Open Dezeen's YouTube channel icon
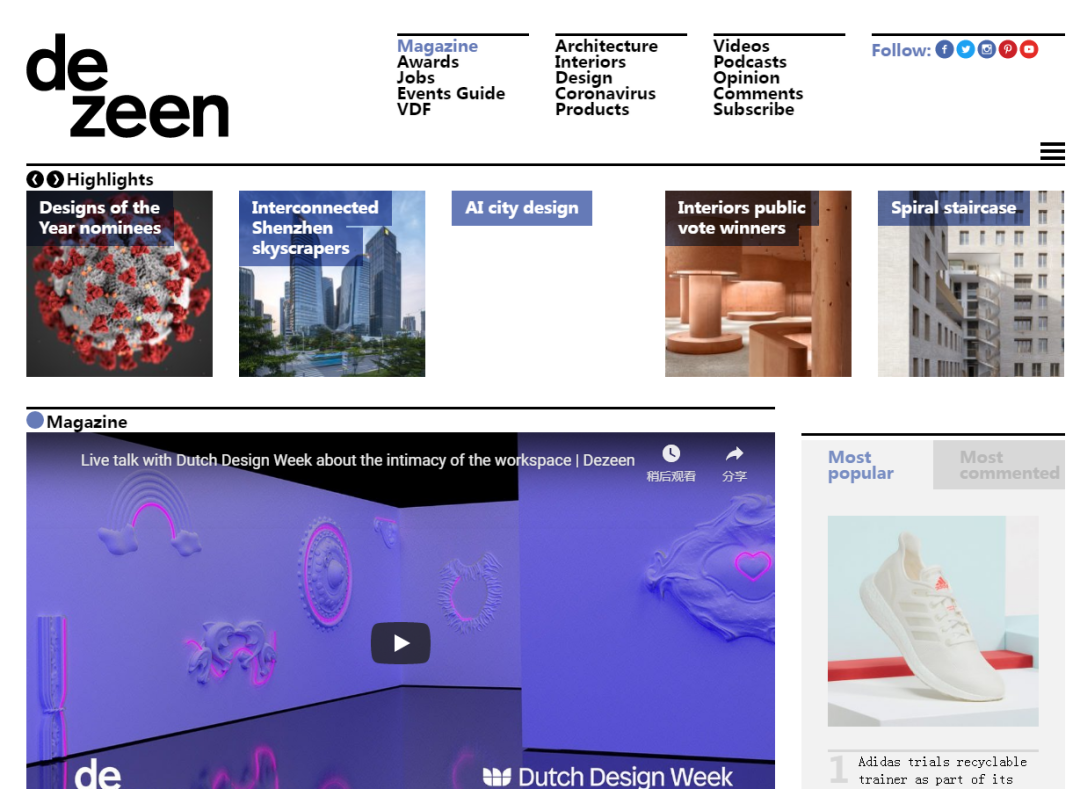1080x789 pixels. (x=1029, y=50)
